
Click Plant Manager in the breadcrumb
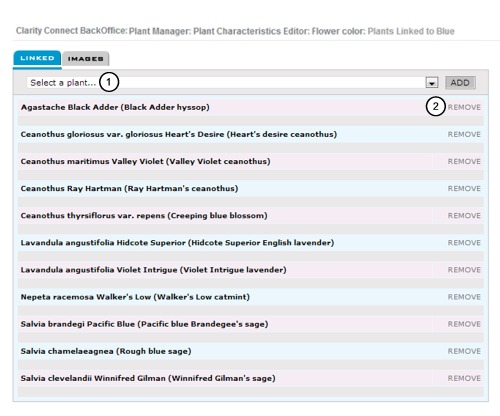pos(160,31)
